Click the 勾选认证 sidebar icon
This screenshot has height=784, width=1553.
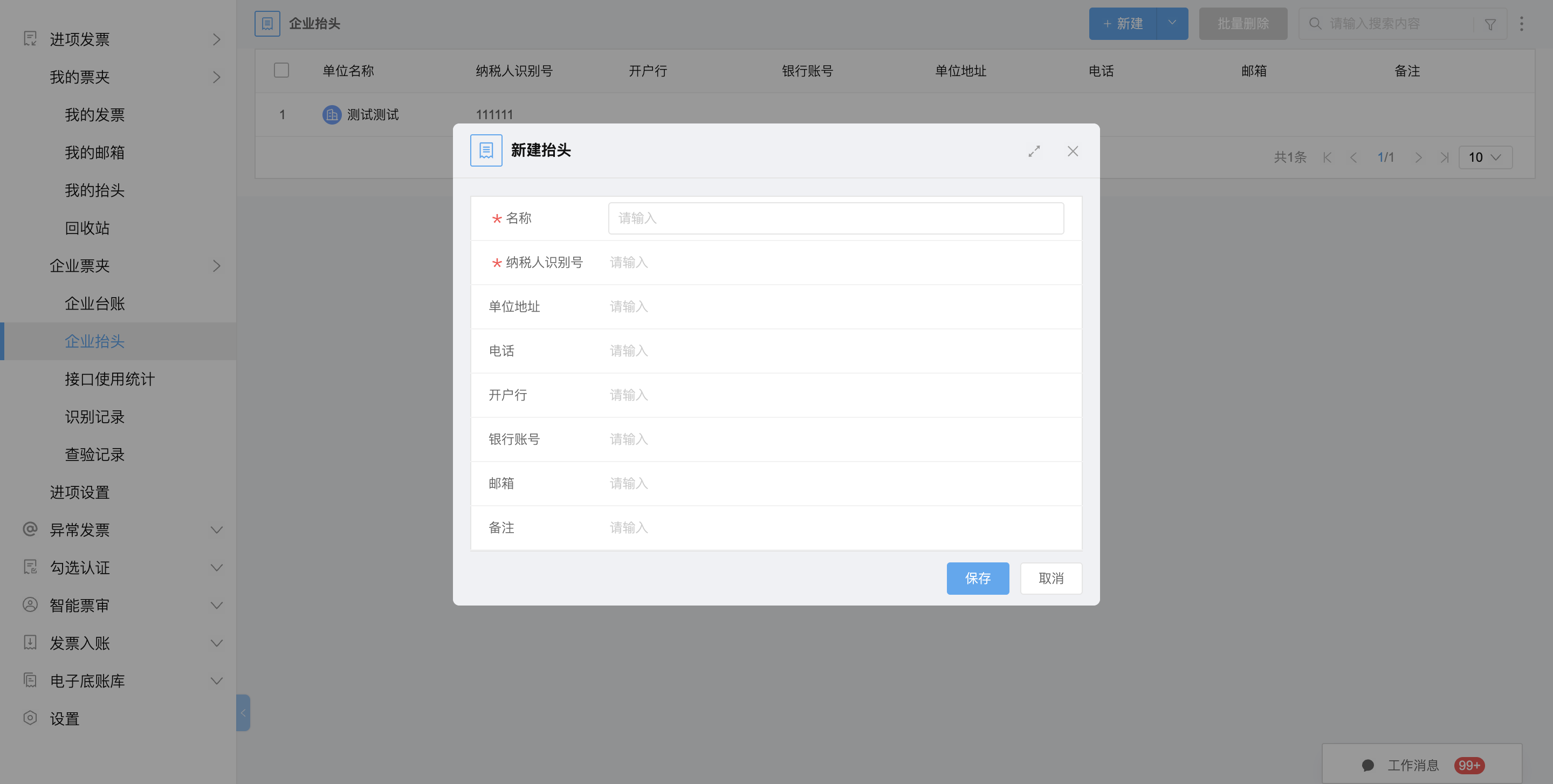pyautogui.click(x=30, y=567)
